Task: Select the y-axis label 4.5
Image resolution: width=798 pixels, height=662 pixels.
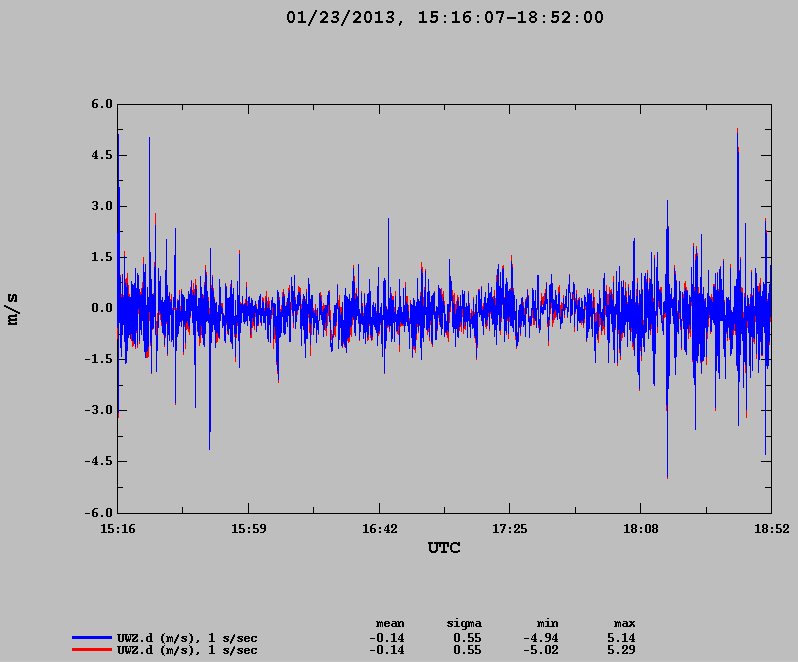Action: click(x=102, y=155)
